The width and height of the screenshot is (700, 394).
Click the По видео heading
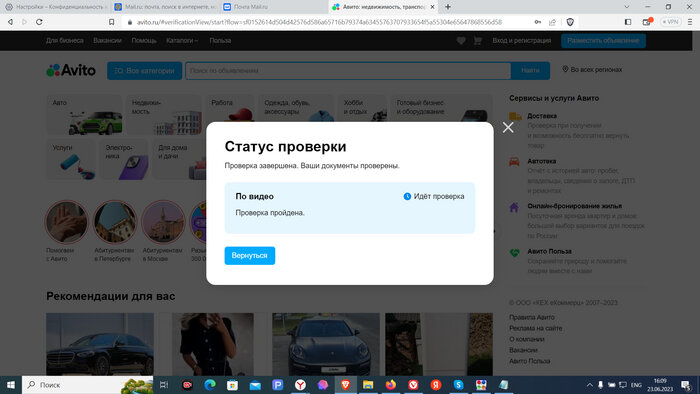tap(254, 196)
